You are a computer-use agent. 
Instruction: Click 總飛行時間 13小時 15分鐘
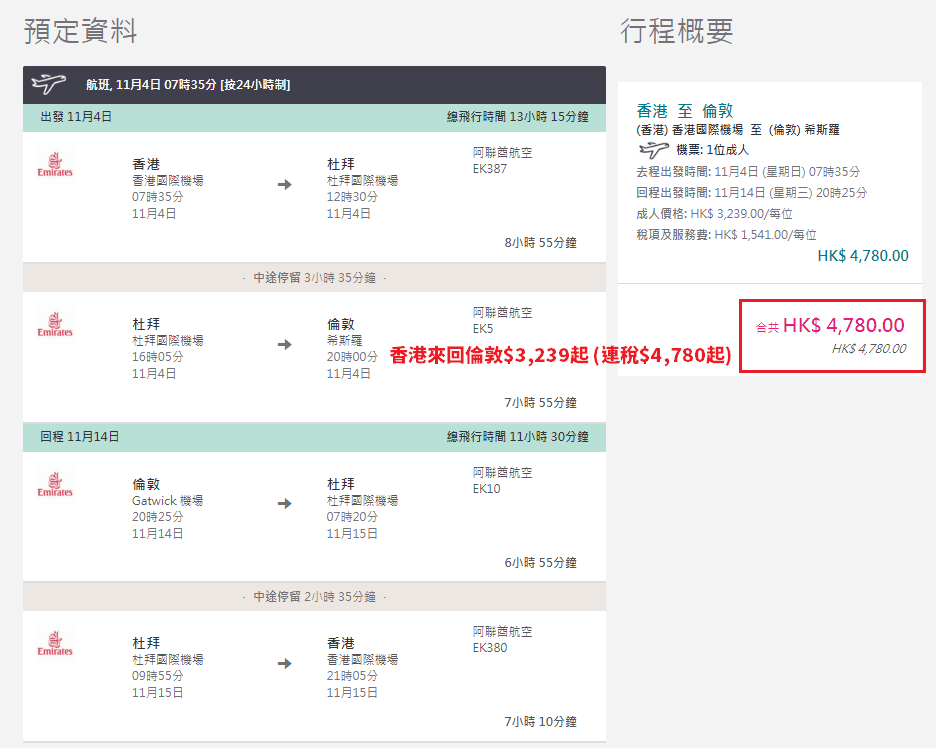pos(518,117)
